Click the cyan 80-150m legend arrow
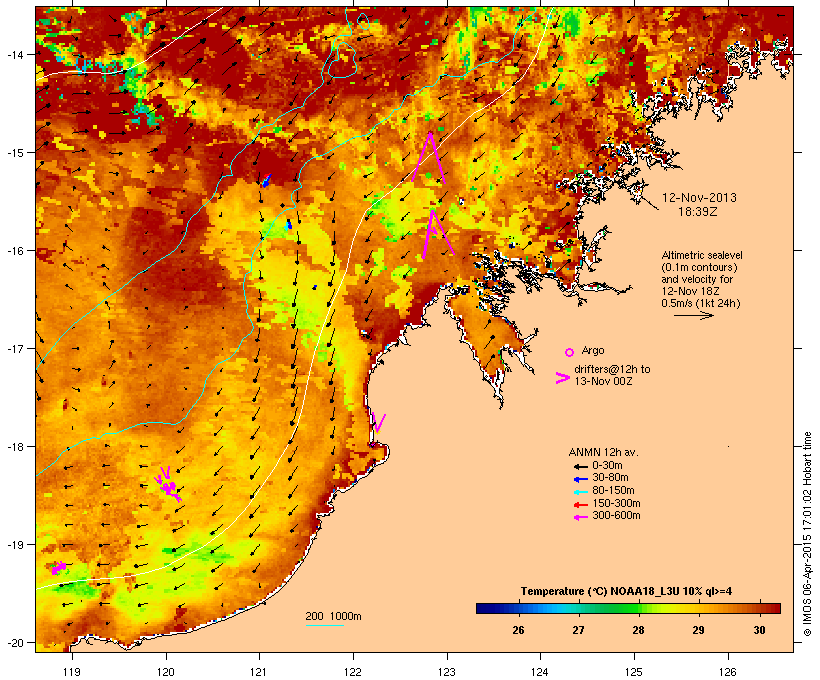 [x=581, y=492]
